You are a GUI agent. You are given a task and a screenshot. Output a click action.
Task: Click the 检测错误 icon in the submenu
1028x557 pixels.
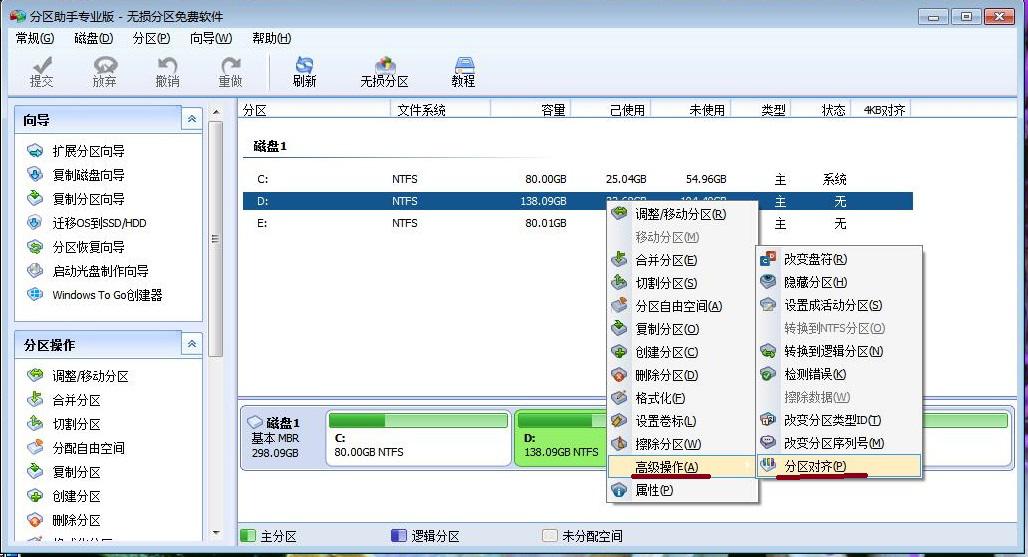[768, 374]
